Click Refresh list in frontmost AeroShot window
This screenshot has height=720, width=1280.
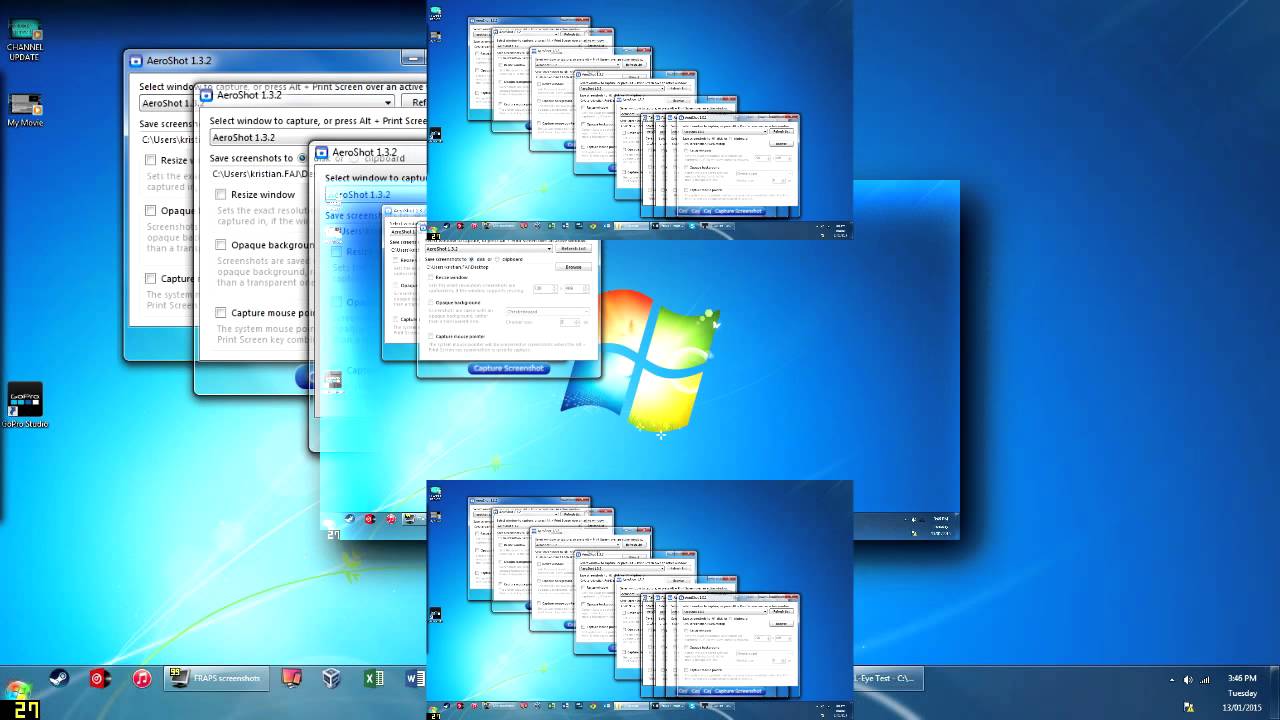[x=573, y=248]
